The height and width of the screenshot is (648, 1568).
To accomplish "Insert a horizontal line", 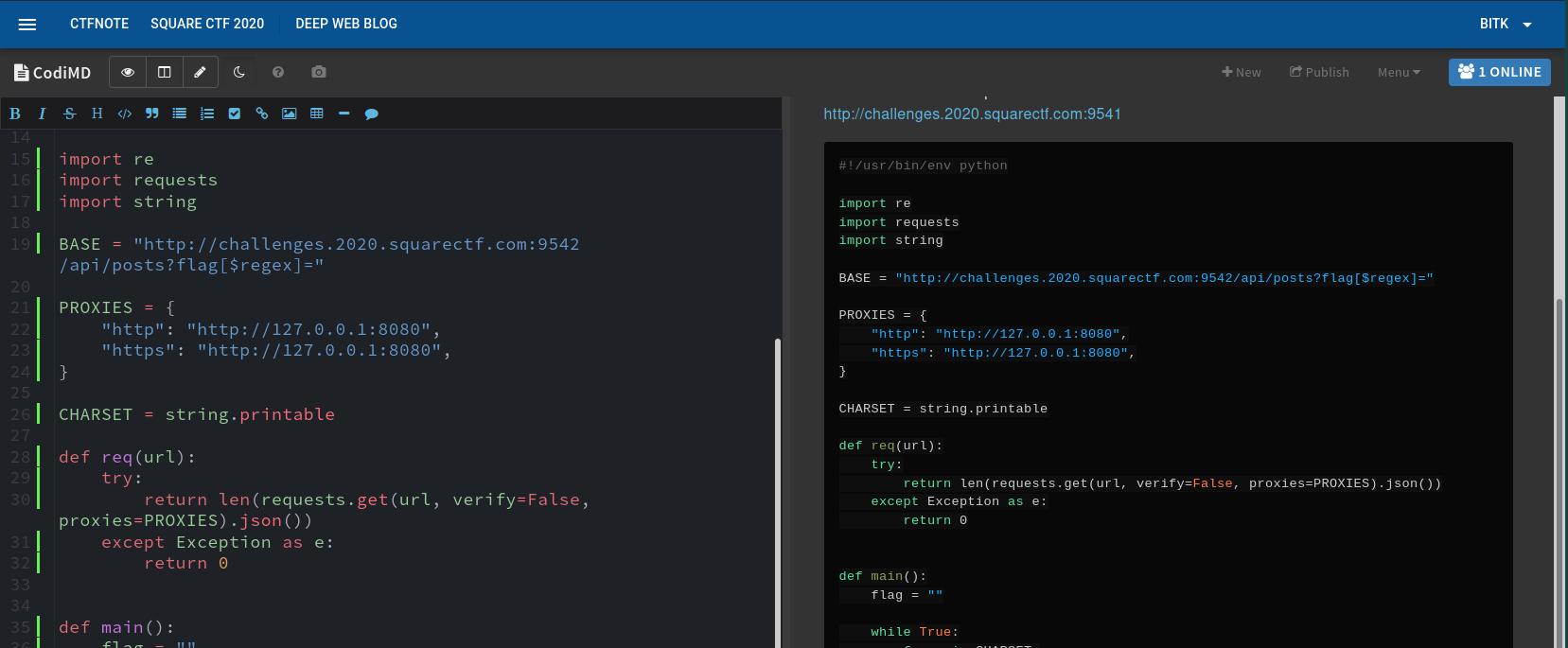I will (x=344, y=114).
